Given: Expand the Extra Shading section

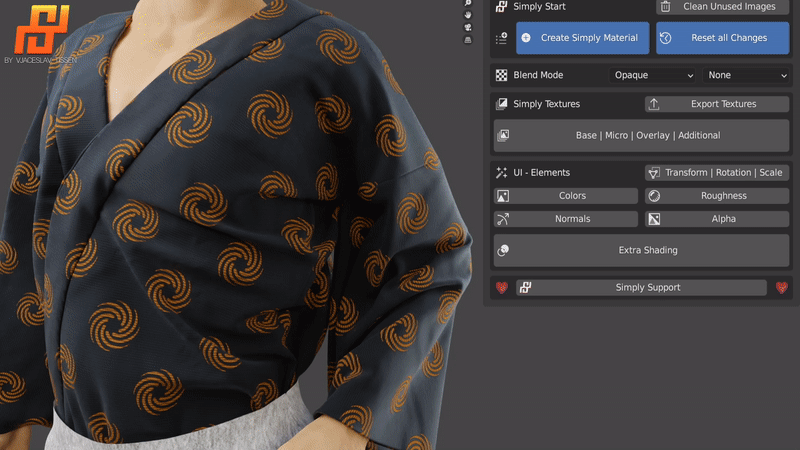Looking at the screenshot, I should pyautogui.click(x=641, y=250).
